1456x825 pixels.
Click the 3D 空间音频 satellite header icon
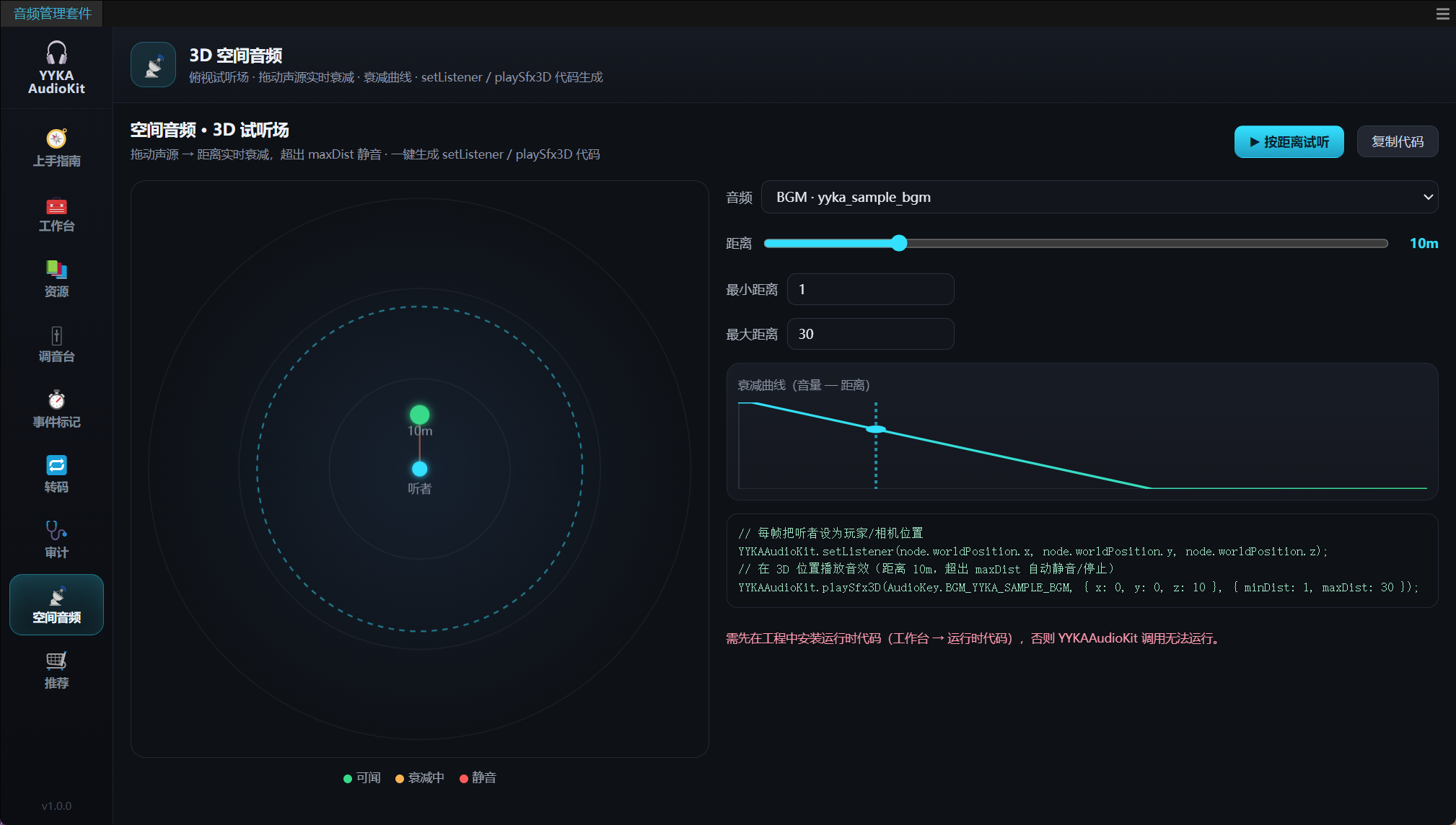153,65
